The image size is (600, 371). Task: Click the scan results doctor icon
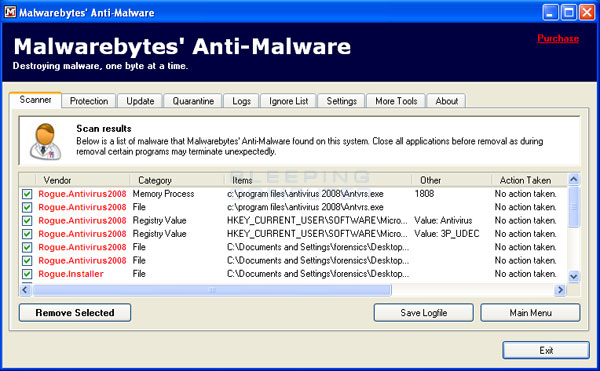[46, 141]
